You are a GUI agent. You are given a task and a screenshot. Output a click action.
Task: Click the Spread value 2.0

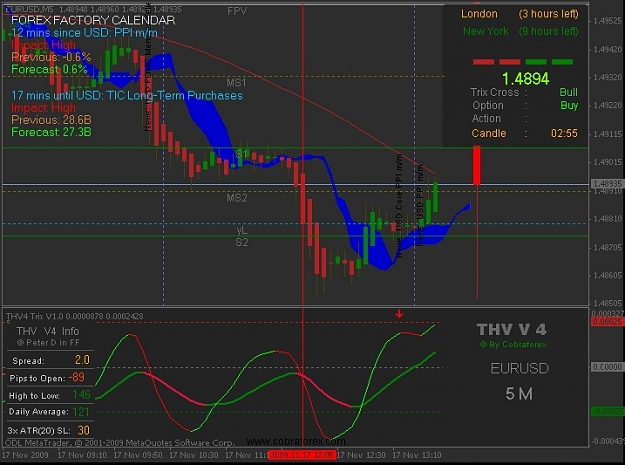coord(82,360)
